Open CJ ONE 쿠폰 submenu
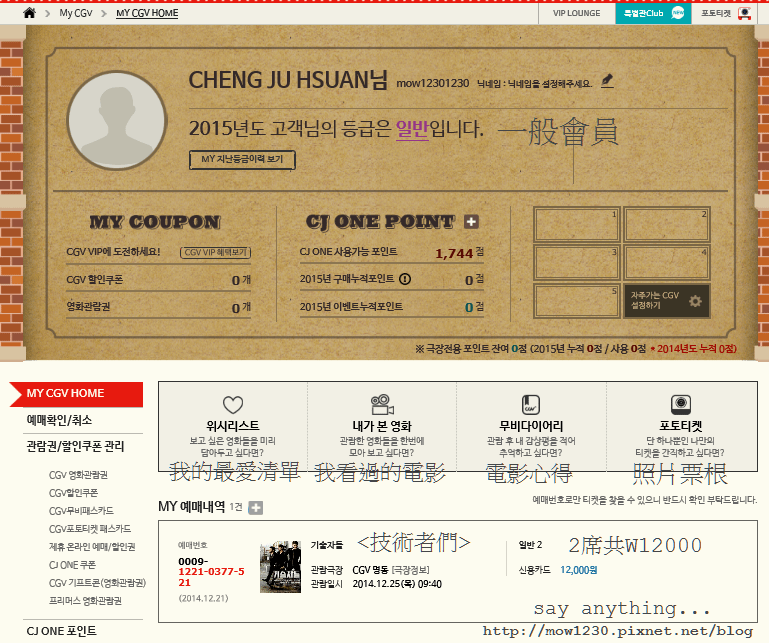 tap(72, 565)
